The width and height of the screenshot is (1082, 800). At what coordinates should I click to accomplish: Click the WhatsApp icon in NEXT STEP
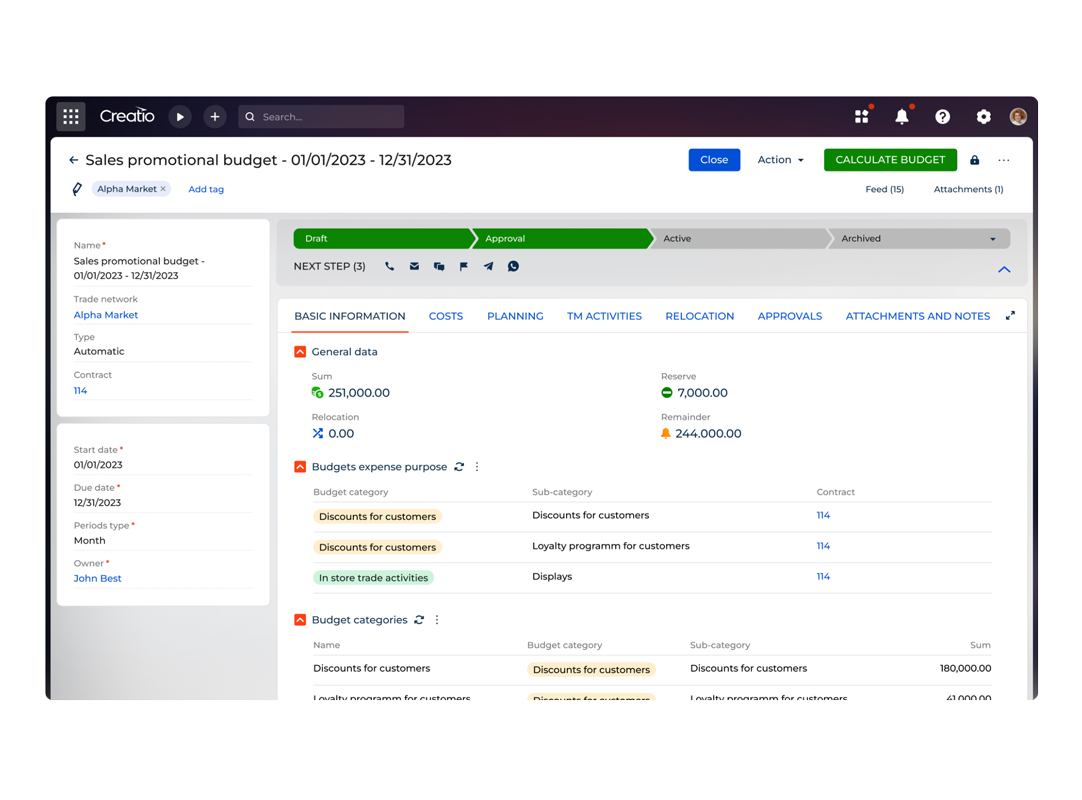(513, 266)
